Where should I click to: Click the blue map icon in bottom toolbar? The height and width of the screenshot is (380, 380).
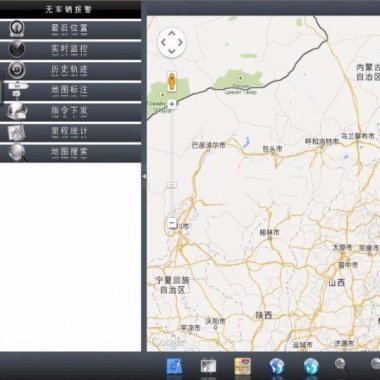pyautogui.click(x=174, y=367)
